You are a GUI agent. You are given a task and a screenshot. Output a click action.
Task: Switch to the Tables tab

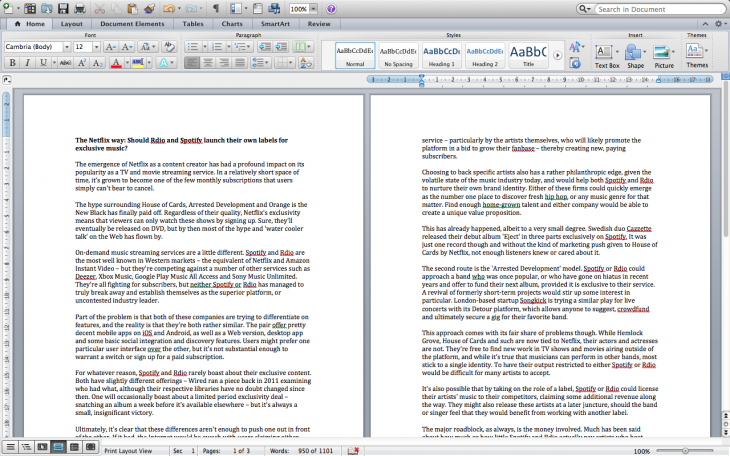[x=193, y=24]
